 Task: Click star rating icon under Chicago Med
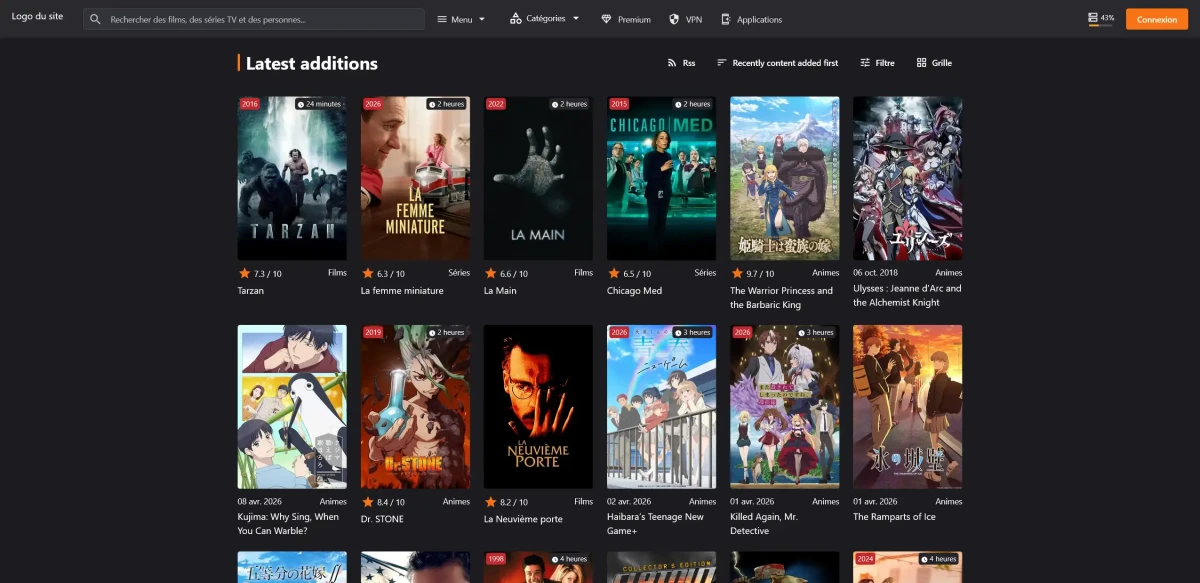(x=613, y=273)
